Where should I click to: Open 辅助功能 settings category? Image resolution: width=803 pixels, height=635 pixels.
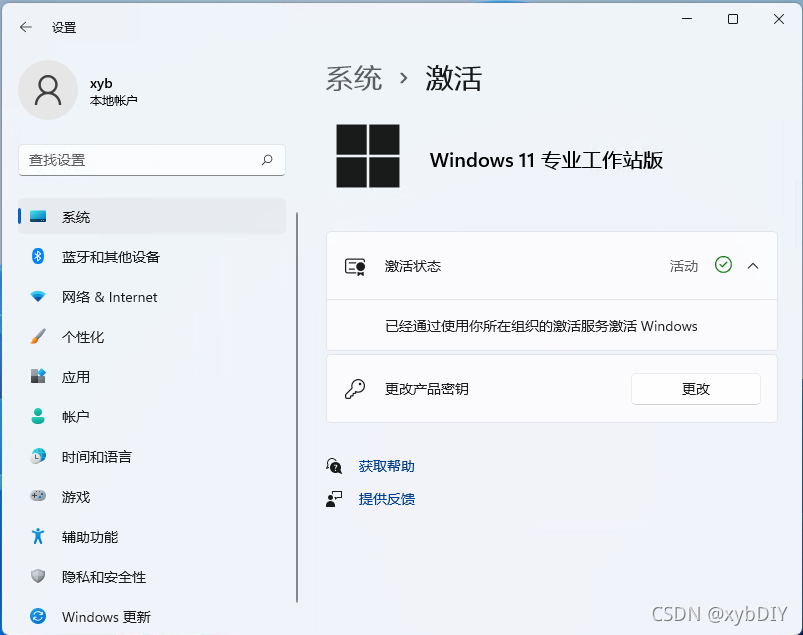point(152,536)
